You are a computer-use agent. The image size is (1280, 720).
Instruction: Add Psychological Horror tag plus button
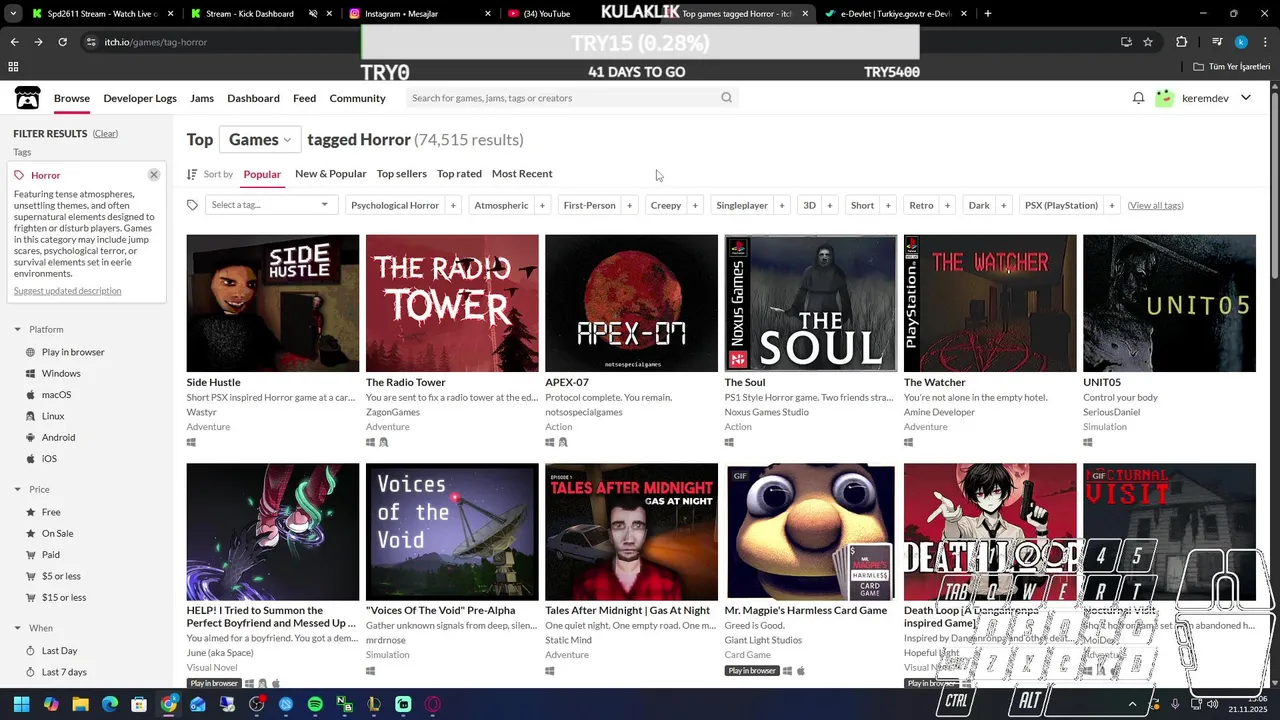(453, 206)
